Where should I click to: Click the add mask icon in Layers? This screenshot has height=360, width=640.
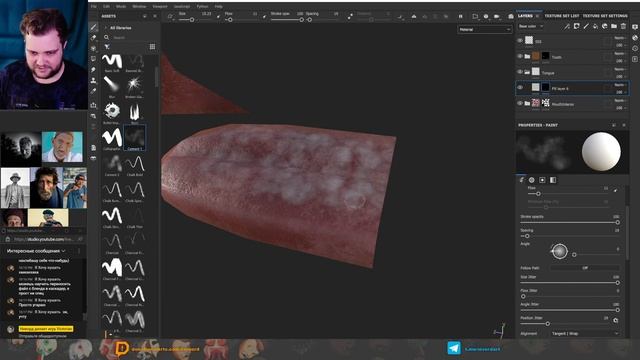tap(576, 27)
